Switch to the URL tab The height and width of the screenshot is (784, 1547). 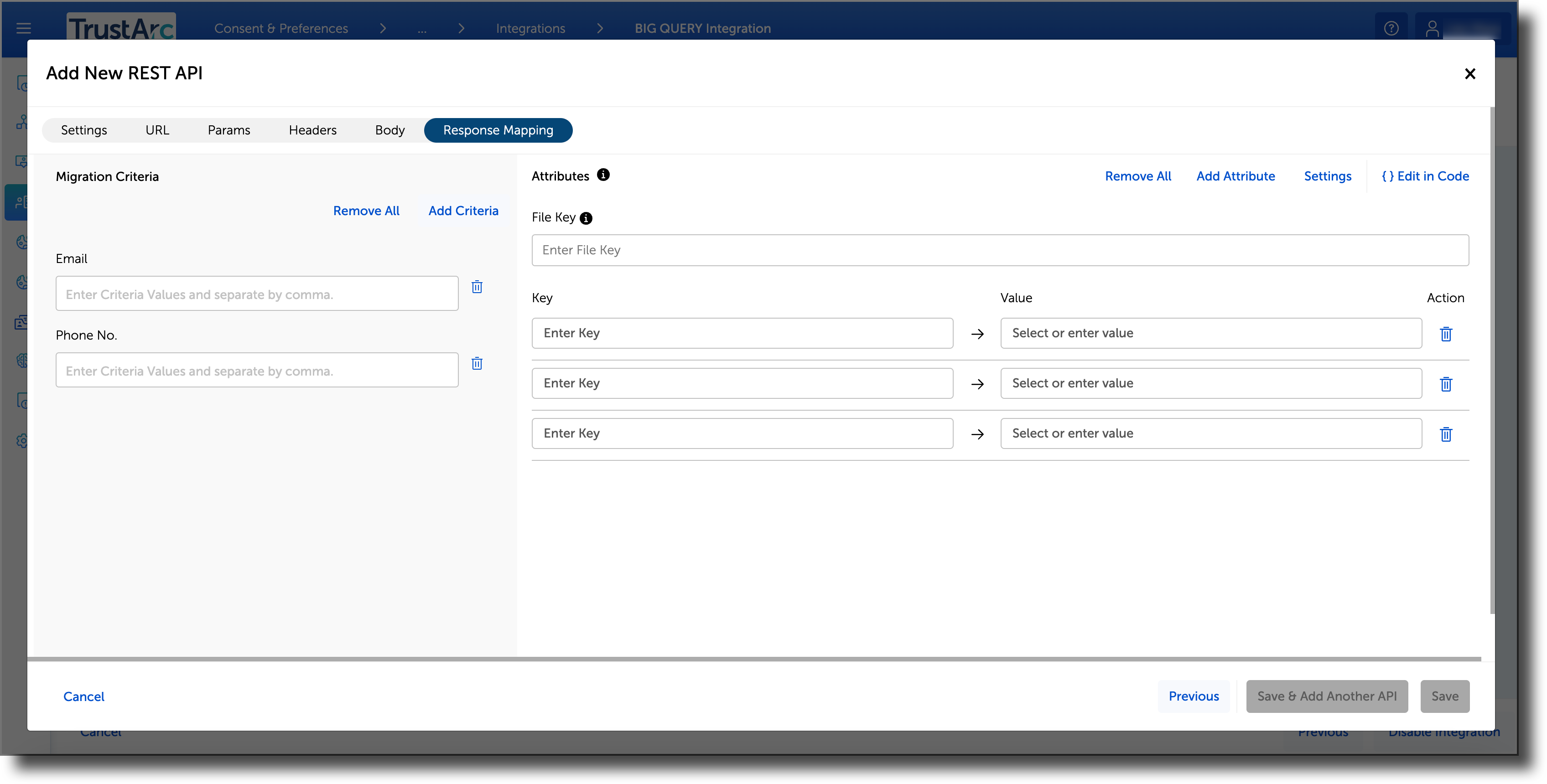[157, 130]
